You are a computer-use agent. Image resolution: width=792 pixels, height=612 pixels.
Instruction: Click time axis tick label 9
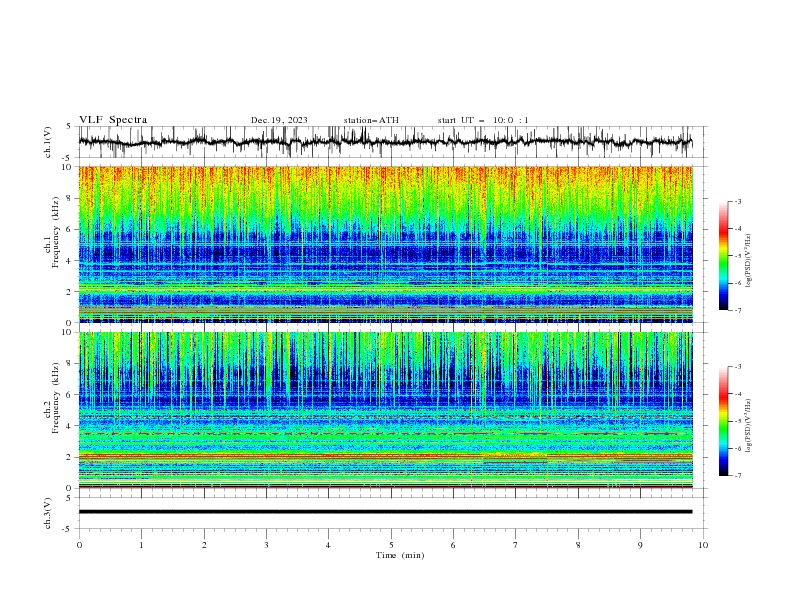(640, 545)
